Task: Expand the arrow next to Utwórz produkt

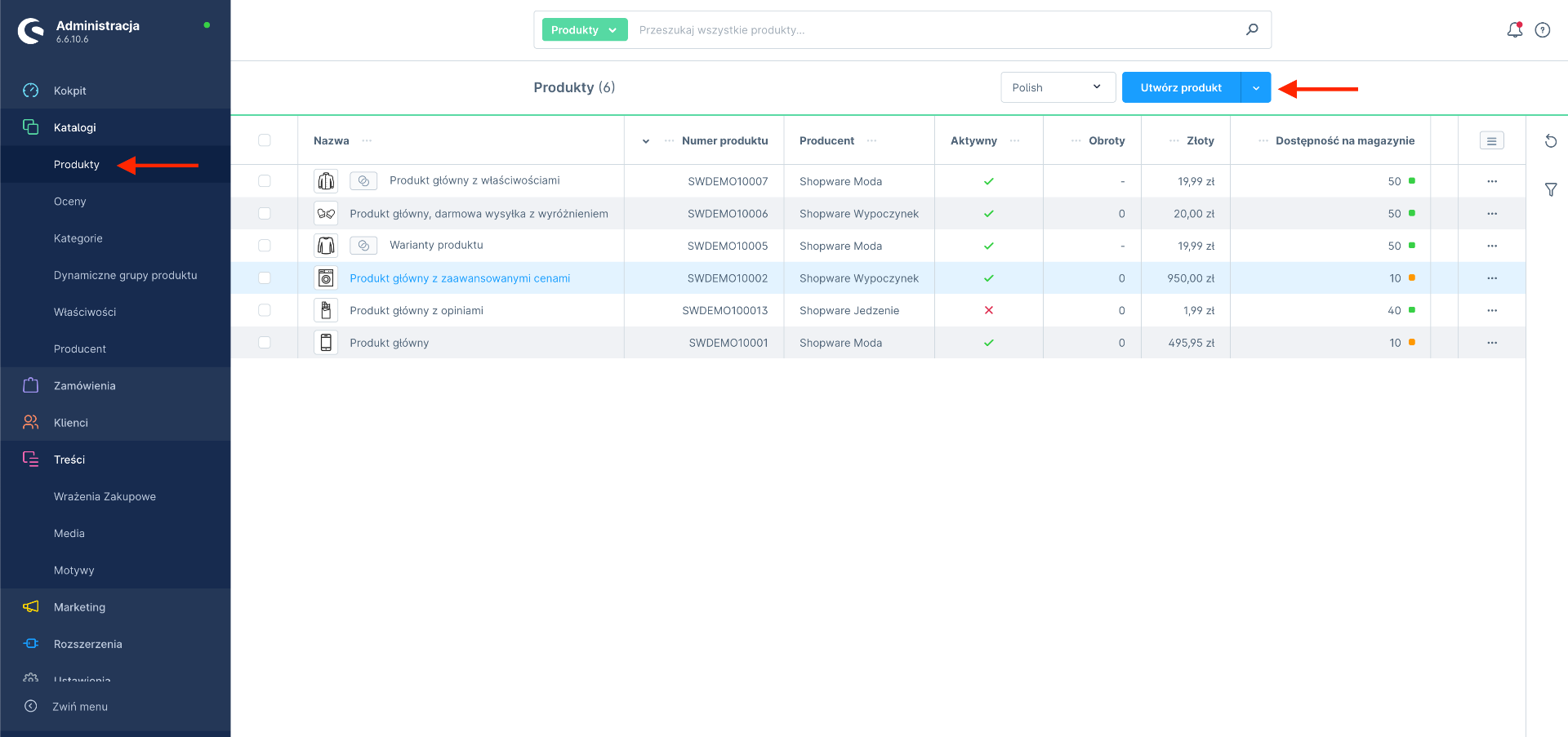Action: (x=1255, y=87)
